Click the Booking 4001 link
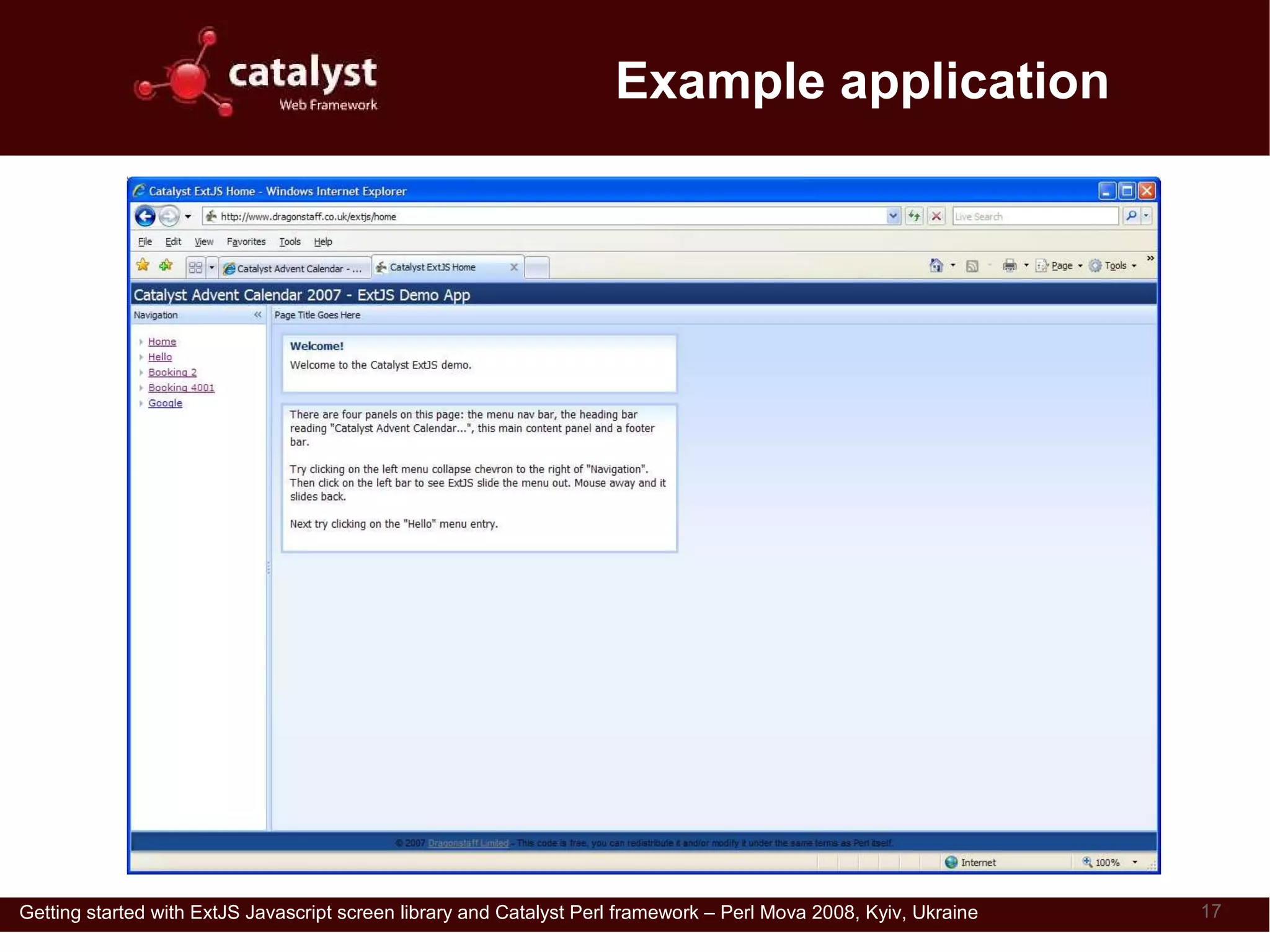The image size is (1270, 952). [181, 388]
